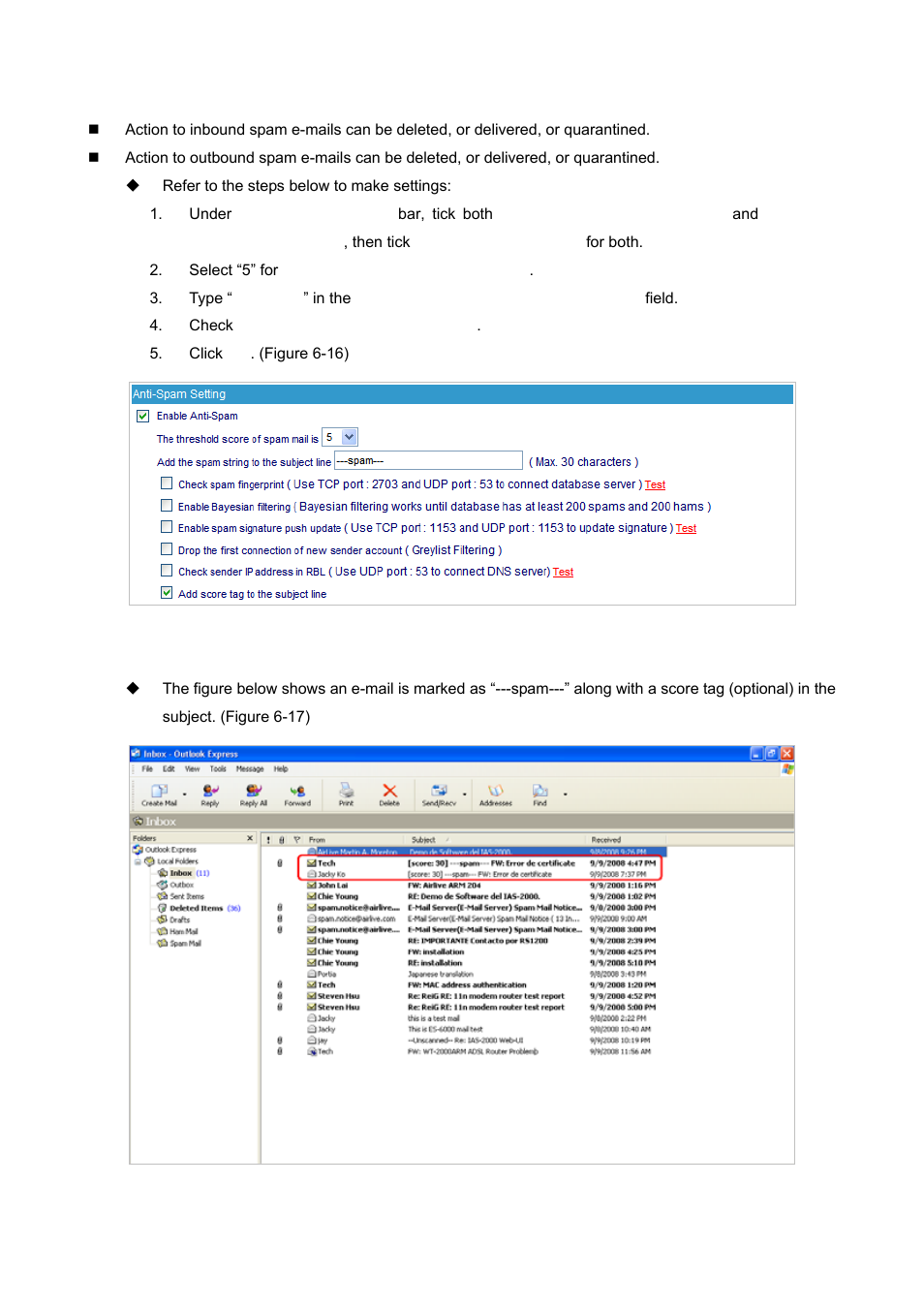This screenshot has width=924, height=1308.
Task: Sort emails by the From column header
Action: coord(354,840)
